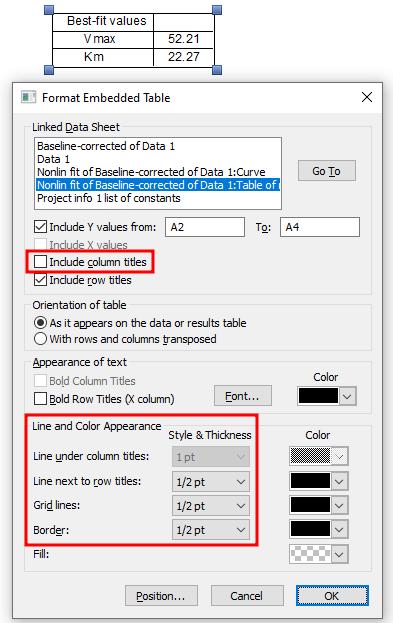Viewport: 393px width, 623px height.
Task: Open the Font... dialog button
Action: 242,396
